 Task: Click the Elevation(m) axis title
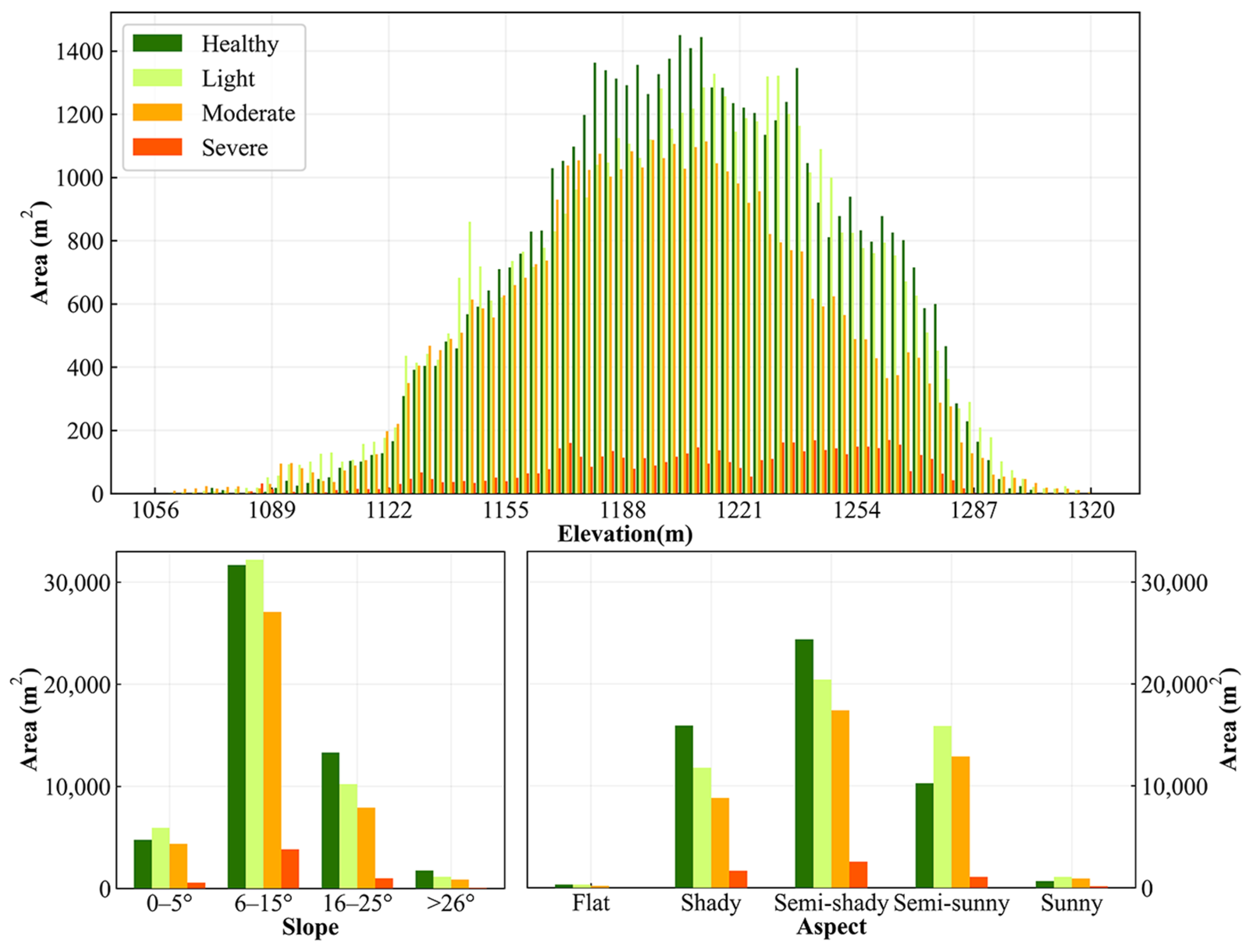625,534
